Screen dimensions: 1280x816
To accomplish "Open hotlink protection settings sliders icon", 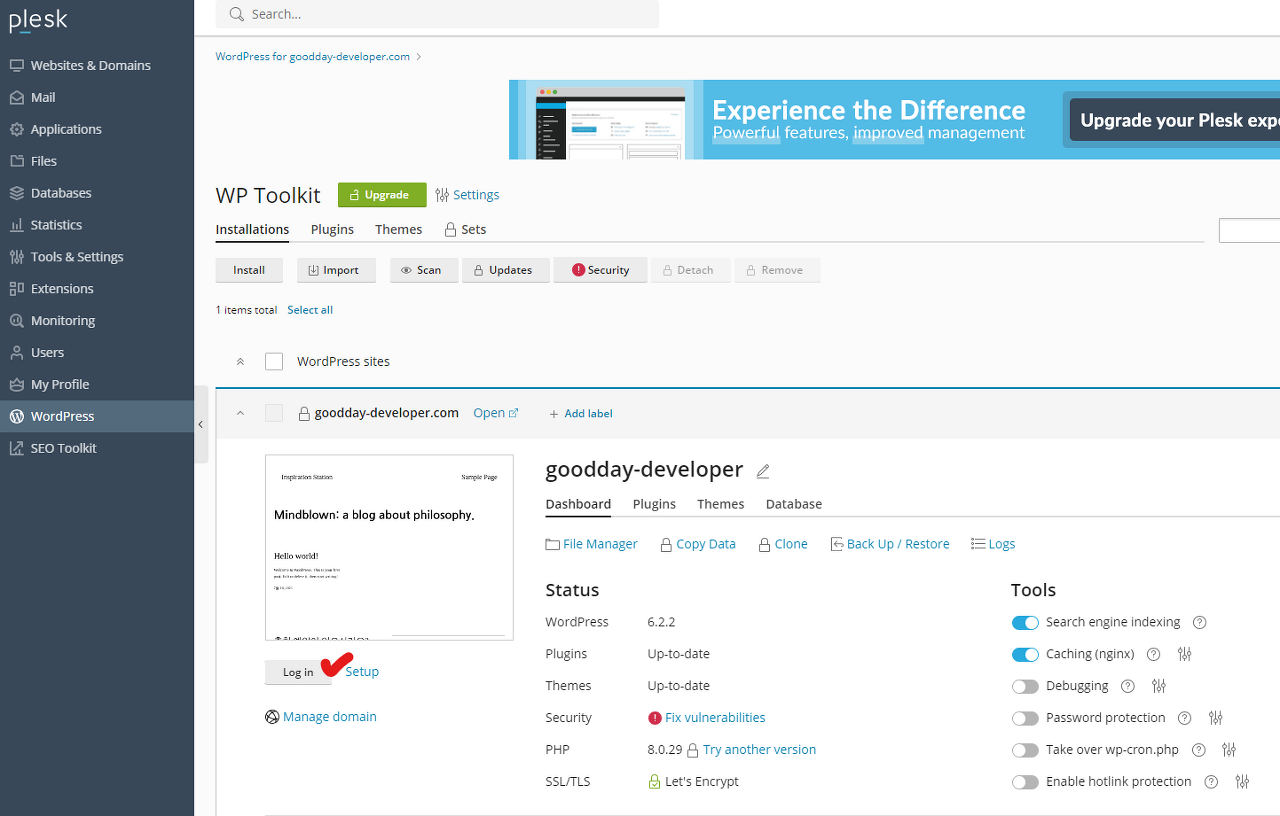I will coord(1242,782).
